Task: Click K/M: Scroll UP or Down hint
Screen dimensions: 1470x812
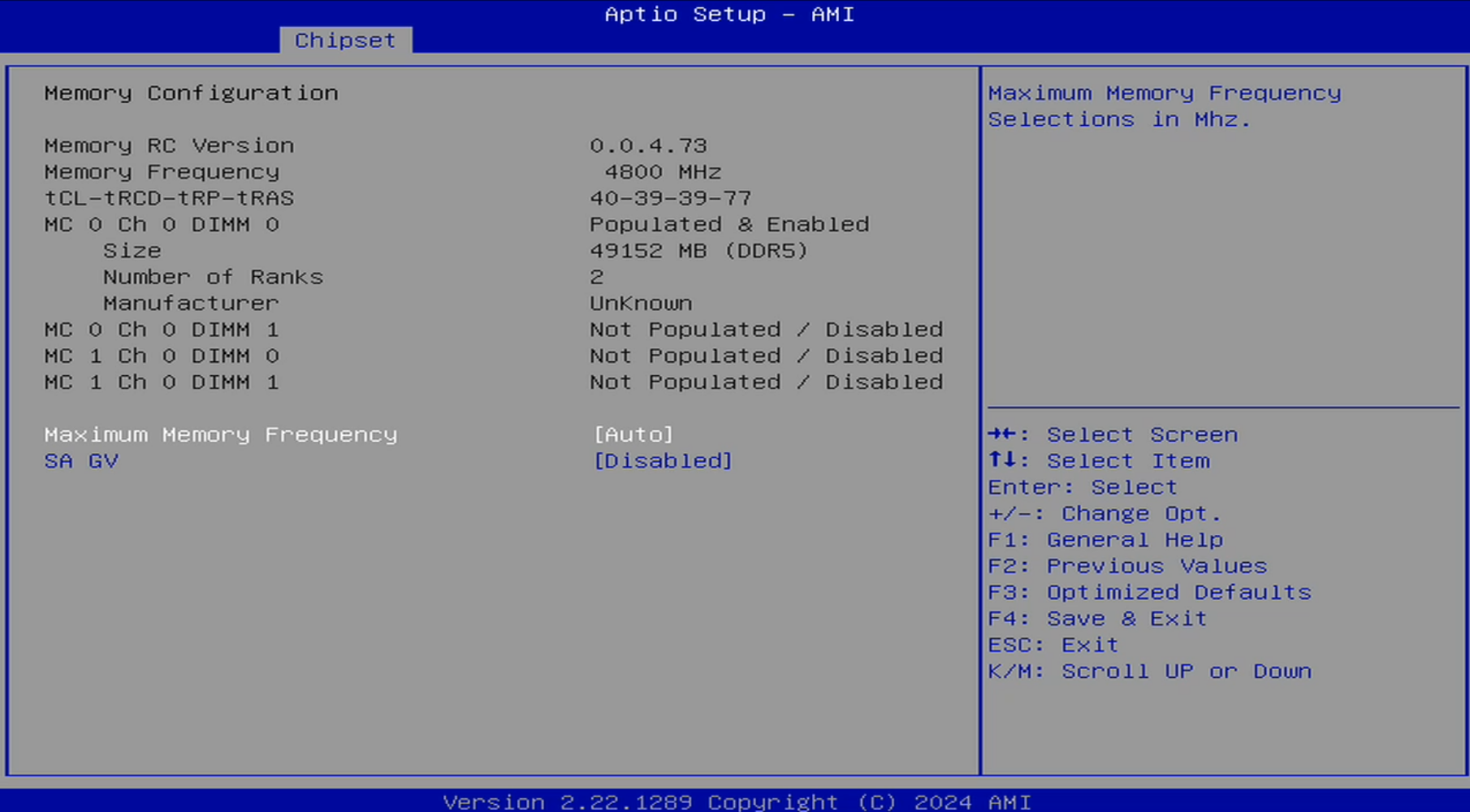Action: click(x=1149, y=672)
